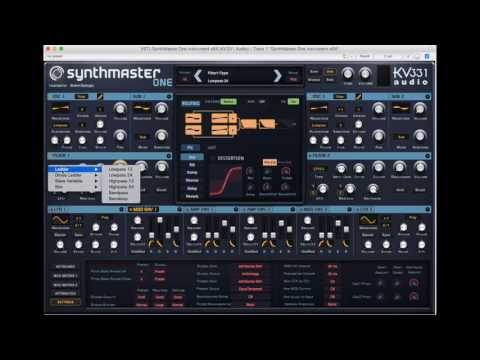Image resolution: width=480 pixels, height=360 pixels.
Task: Click first curve shape icon under MOD ENV 1
Action: (x=153, y=244)
